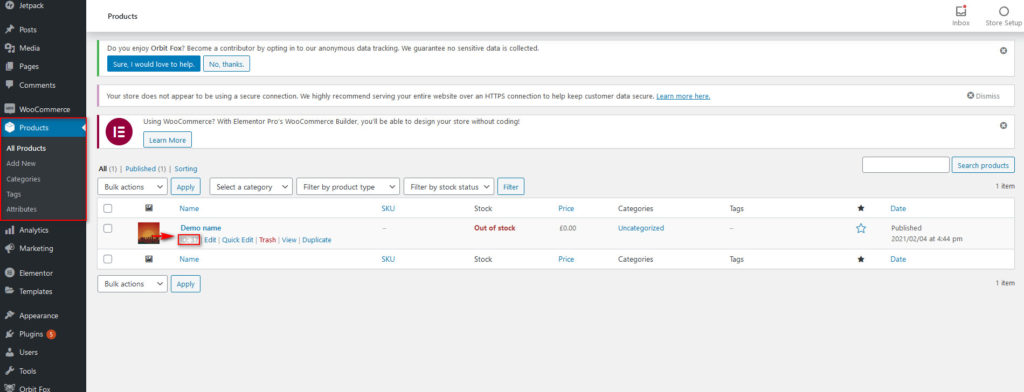Screen dimensions: 1024x392
Task: Click the Search products button
Action: [x=983, y=165]
